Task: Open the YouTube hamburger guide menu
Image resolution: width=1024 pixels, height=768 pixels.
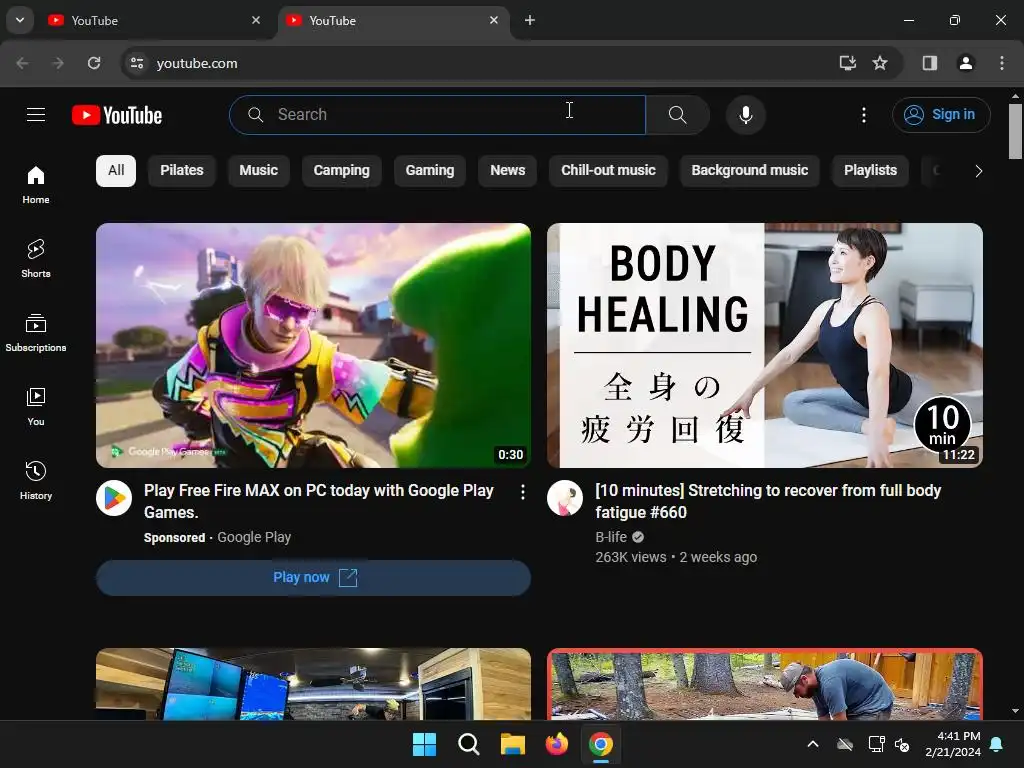Action: [x=36, y=115]
